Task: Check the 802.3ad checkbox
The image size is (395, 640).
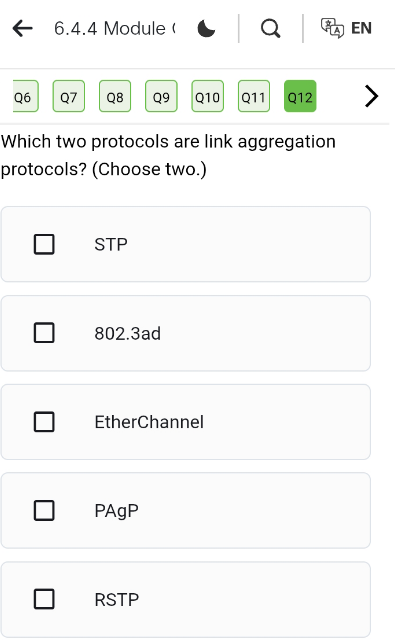Action: (x=44, y=333)
